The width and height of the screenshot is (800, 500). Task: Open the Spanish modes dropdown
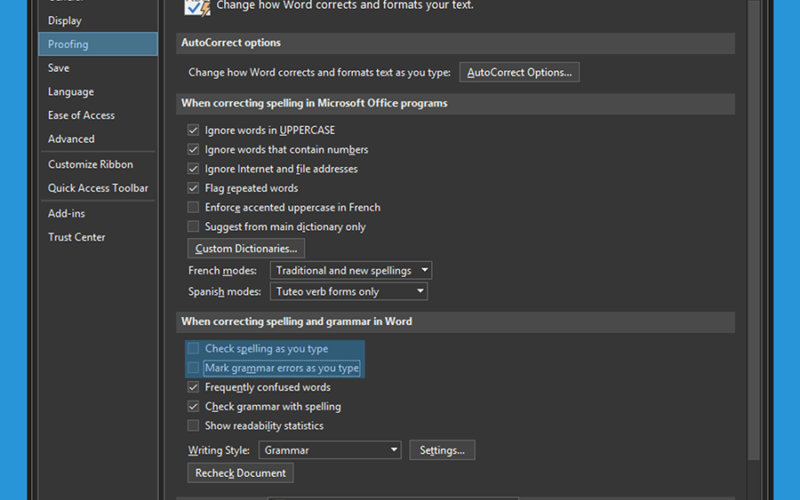[348, 291]
